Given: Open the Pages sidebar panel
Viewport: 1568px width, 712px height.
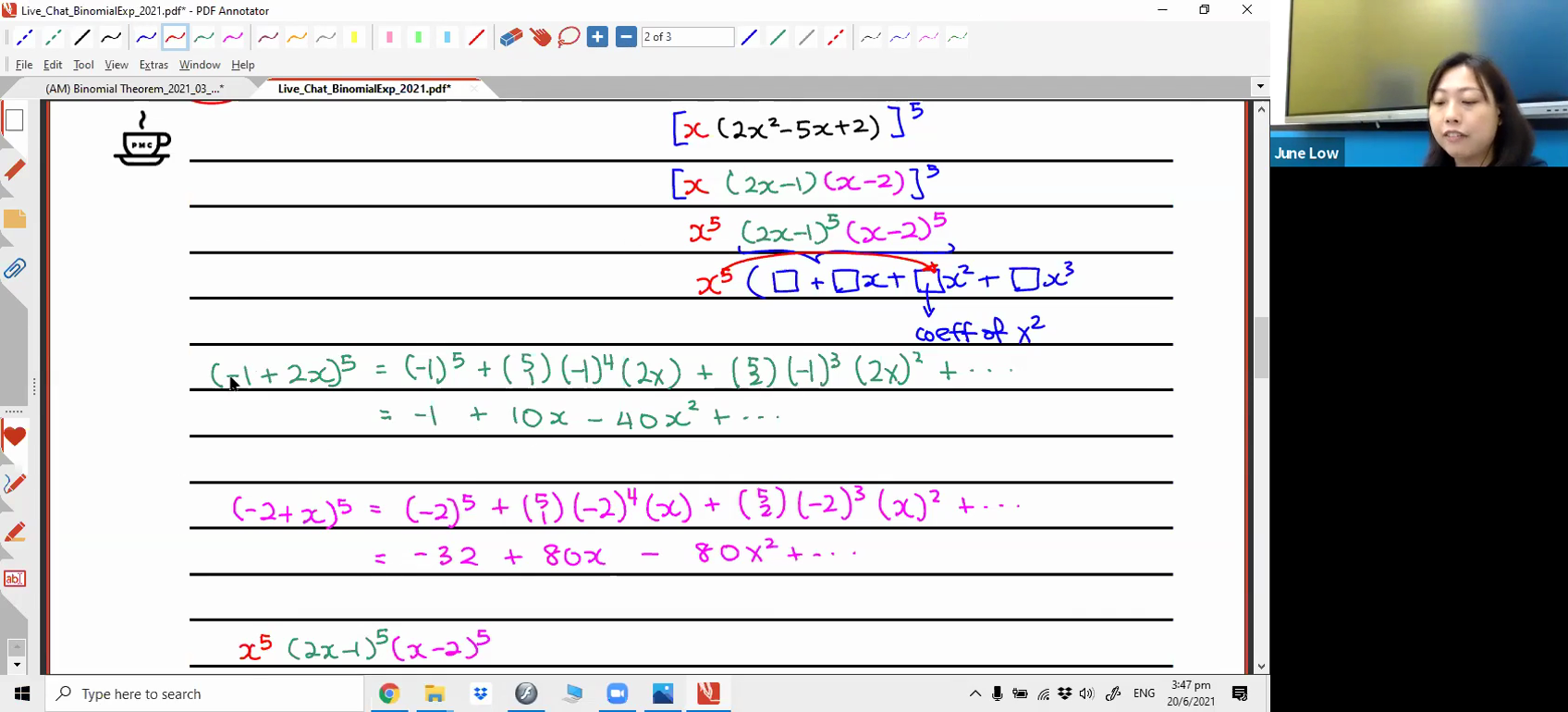Looking at the screenshot, I should click(15, 120).
